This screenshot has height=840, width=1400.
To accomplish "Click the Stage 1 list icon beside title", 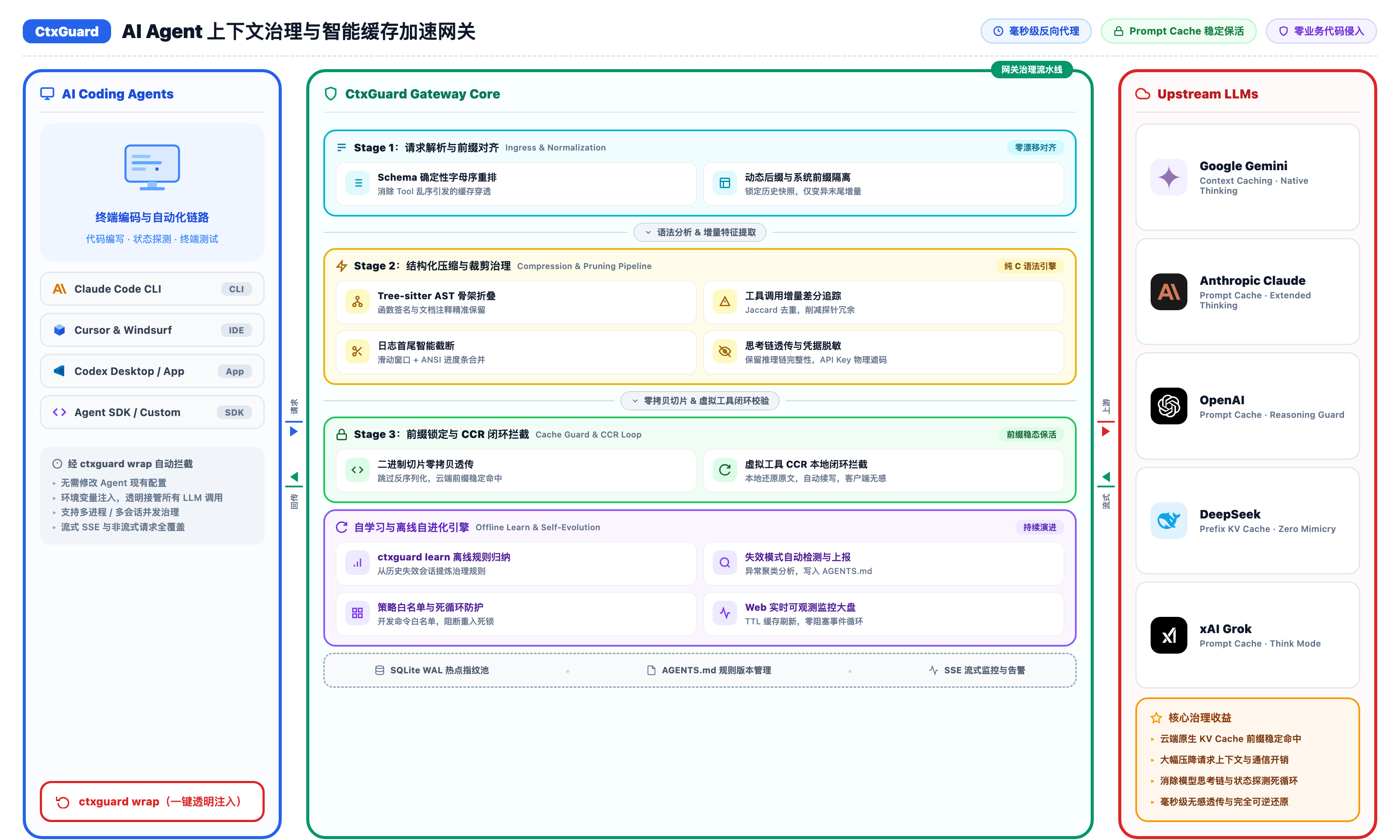I will [341, 147].
